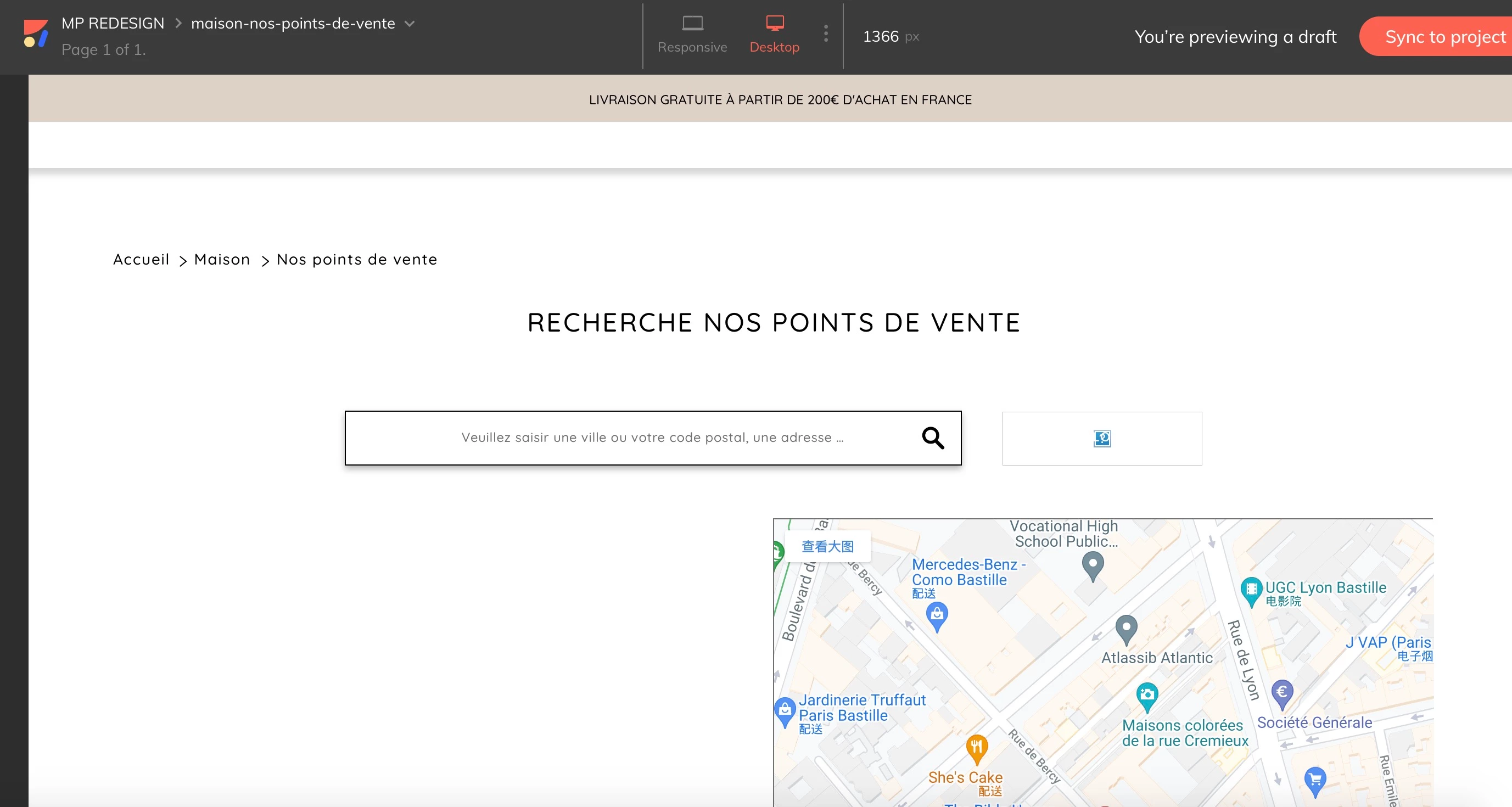The width and height of the screenshot is (1512, 807).
Task: Switch to Responsive preview mode
Action: [692, 34]
